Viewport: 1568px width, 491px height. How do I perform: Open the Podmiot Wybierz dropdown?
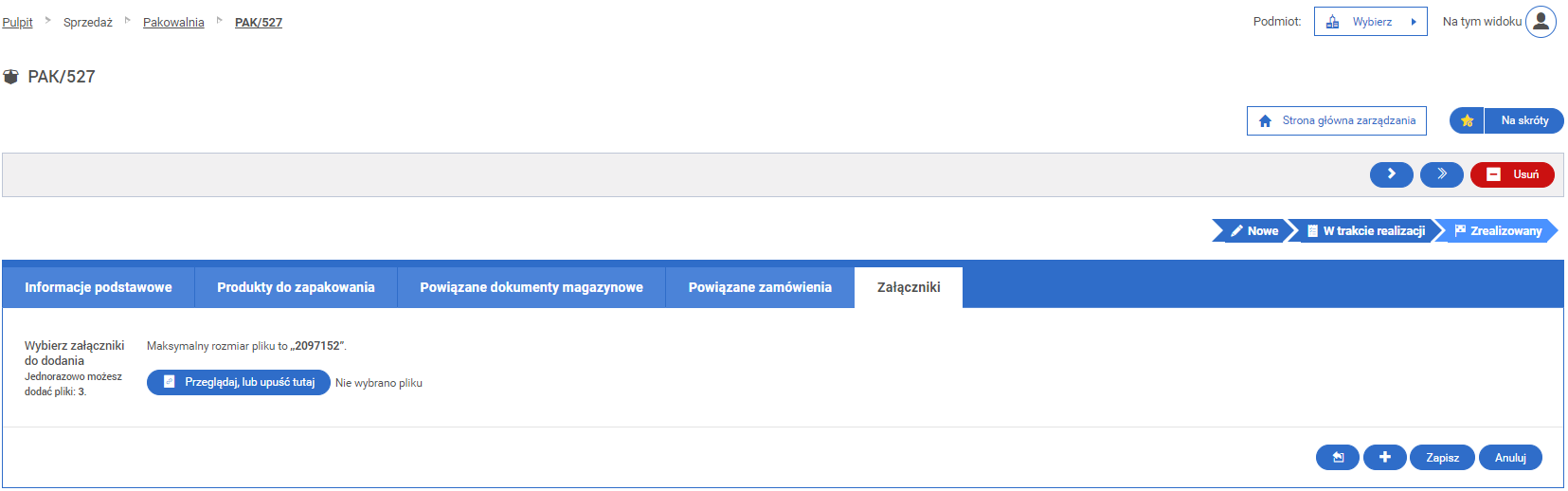(1370, 22)
